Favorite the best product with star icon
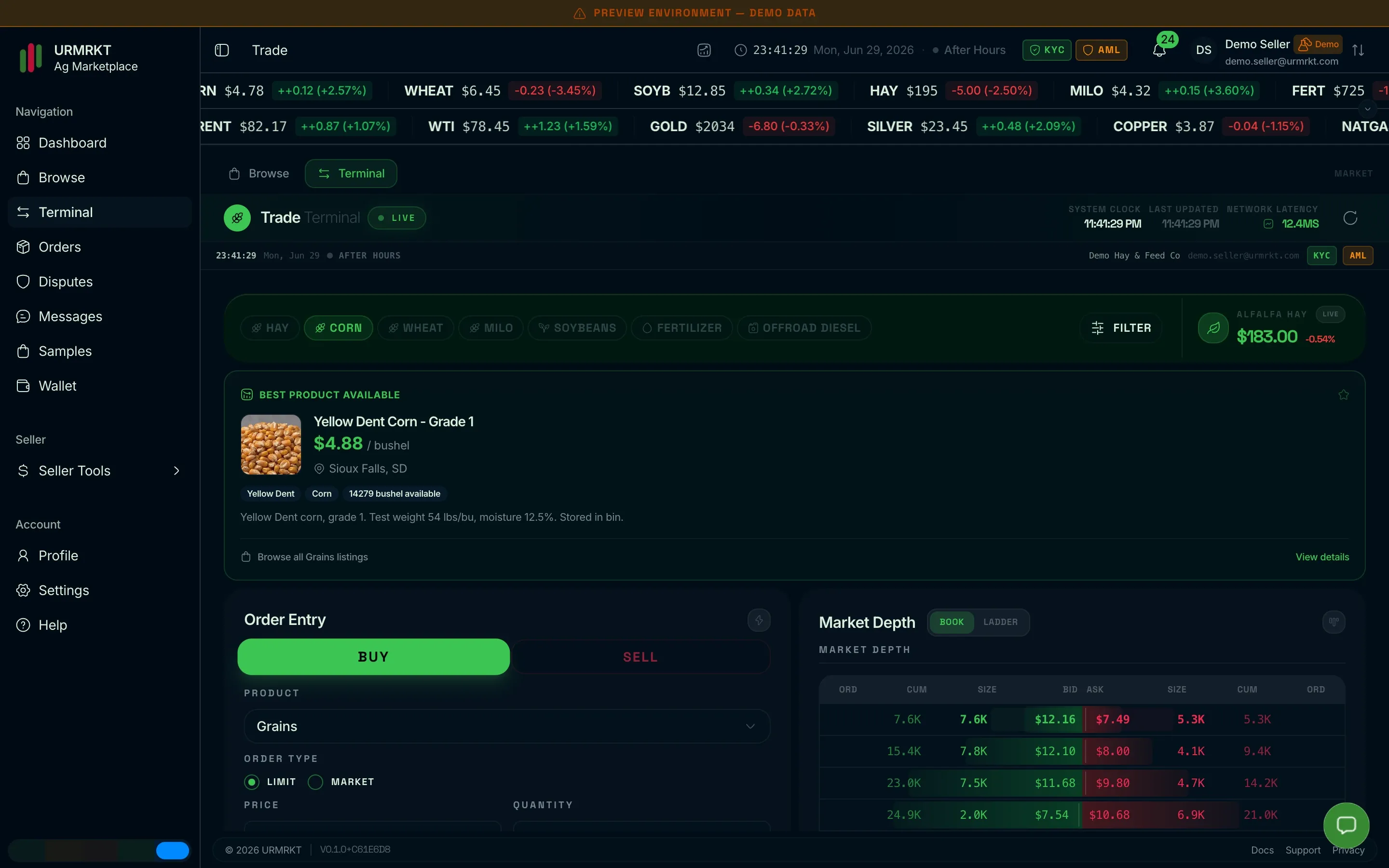The image size is (1389, 868). (1344, 394)
